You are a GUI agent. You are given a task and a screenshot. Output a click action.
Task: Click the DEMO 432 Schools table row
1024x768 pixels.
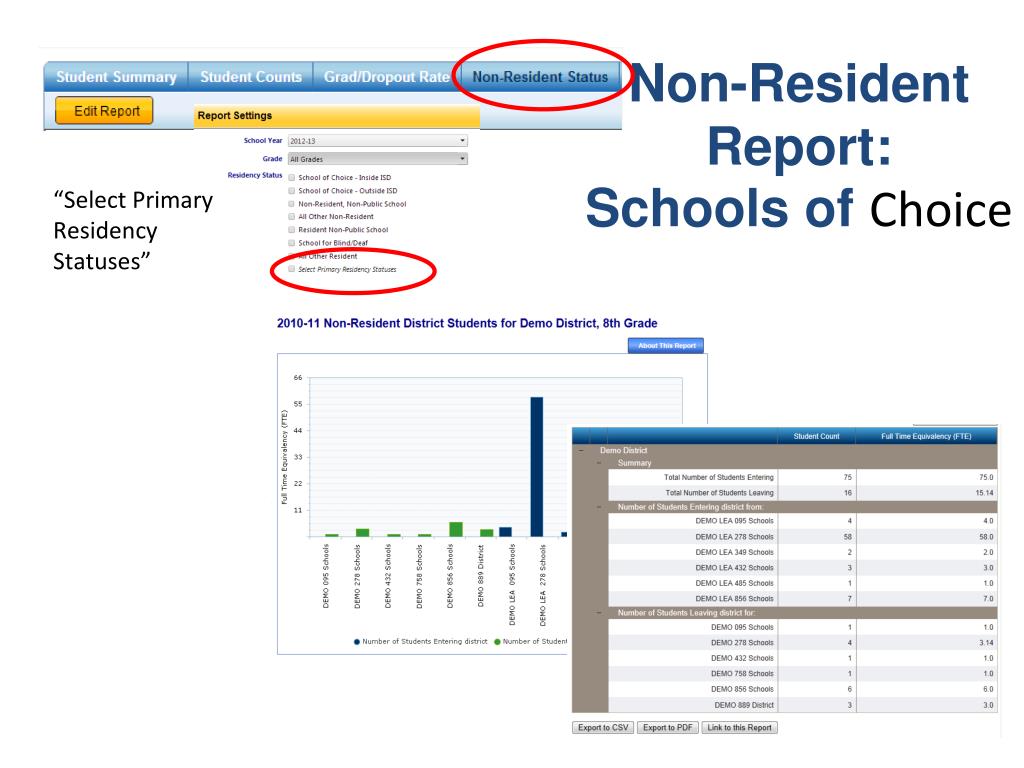pyautogui.click(x=803, y=658)
